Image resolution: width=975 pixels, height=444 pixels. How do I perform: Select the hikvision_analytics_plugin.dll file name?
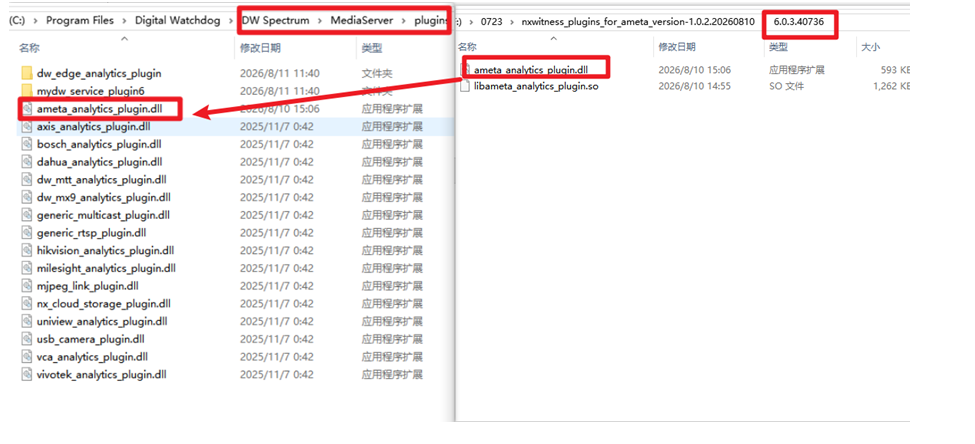click(105, 251)
